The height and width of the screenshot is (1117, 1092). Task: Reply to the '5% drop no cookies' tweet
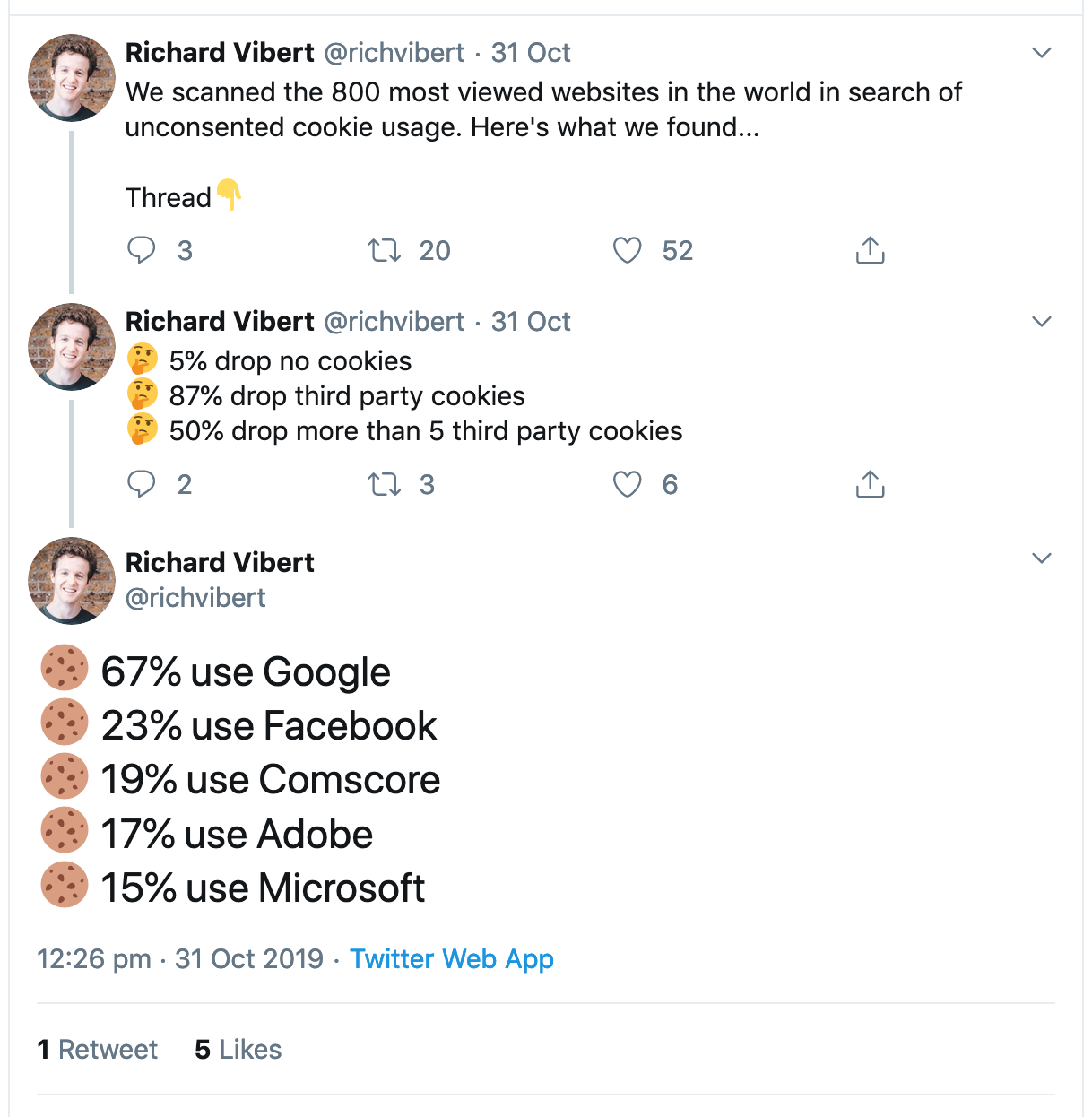tap(142, 484)
